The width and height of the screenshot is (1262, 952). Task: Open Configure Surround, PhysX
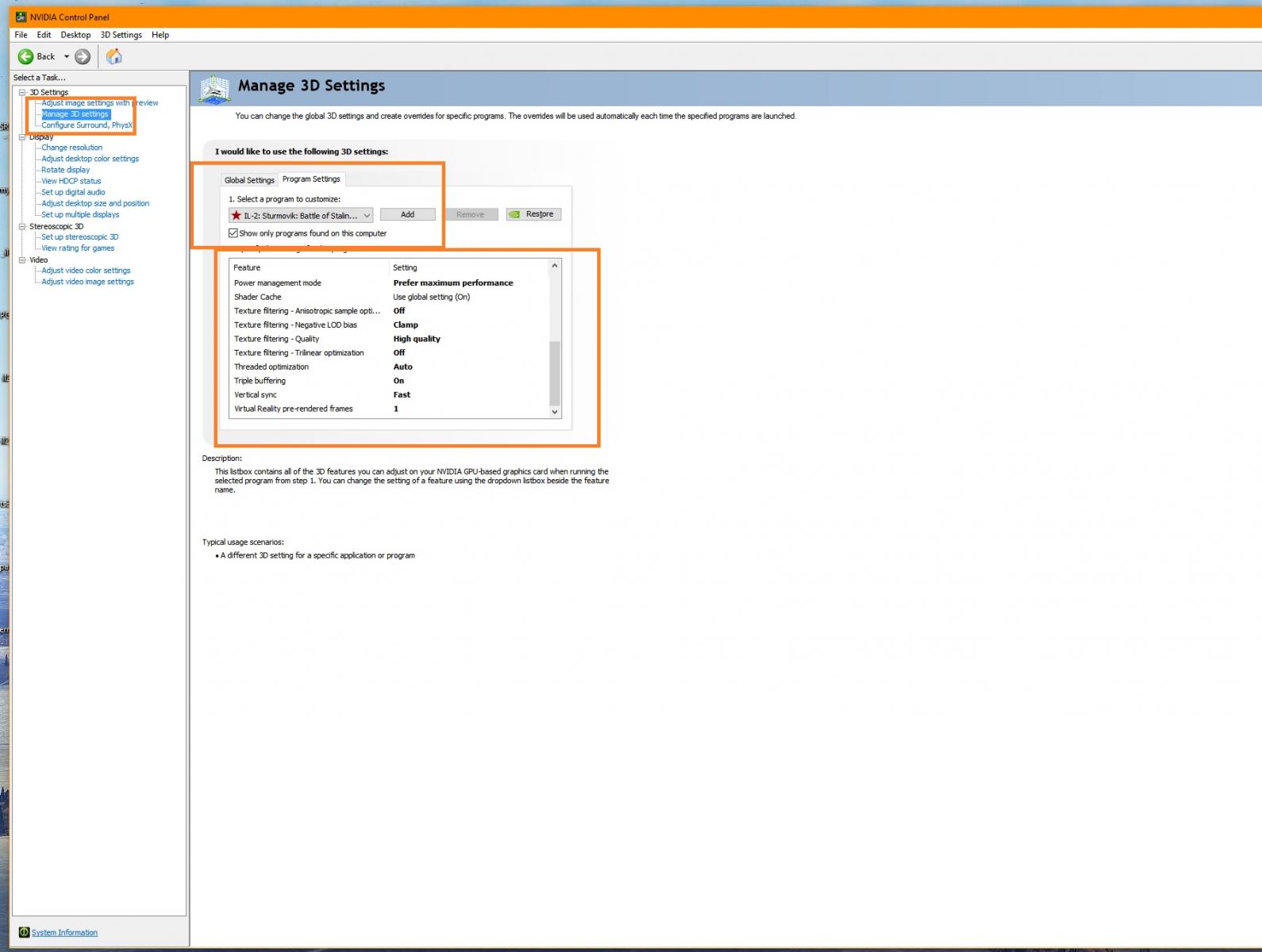pos(87,125)
